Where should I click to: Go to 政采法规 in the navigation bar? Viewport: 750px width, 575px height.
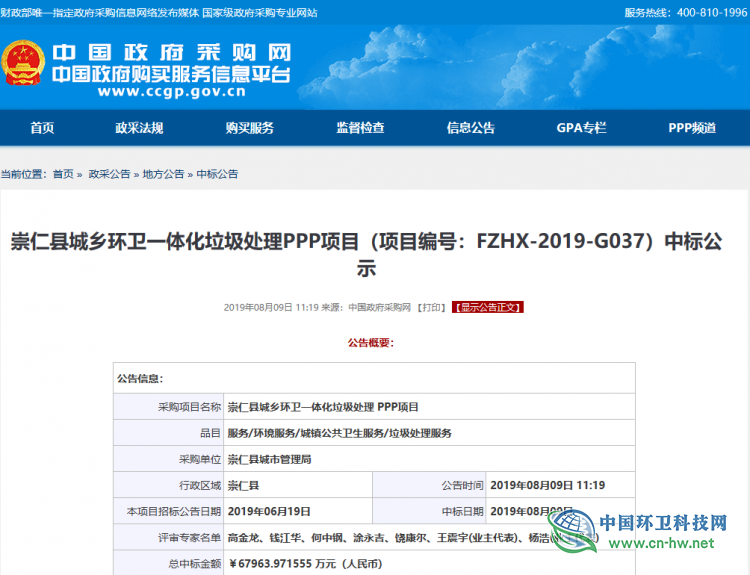pos(139,128)
